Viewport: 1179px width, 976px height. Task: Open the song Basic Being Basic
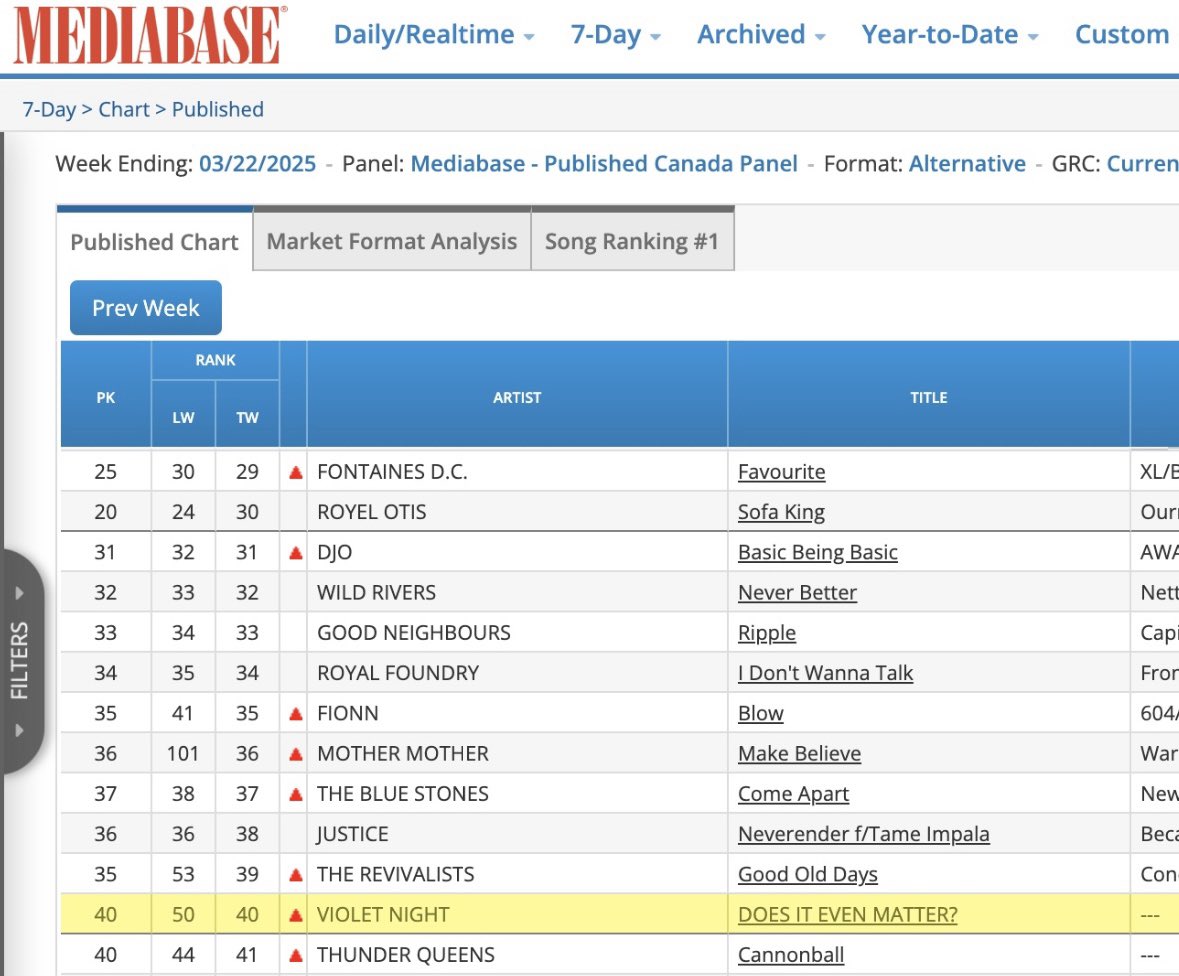tap(817, 552)
